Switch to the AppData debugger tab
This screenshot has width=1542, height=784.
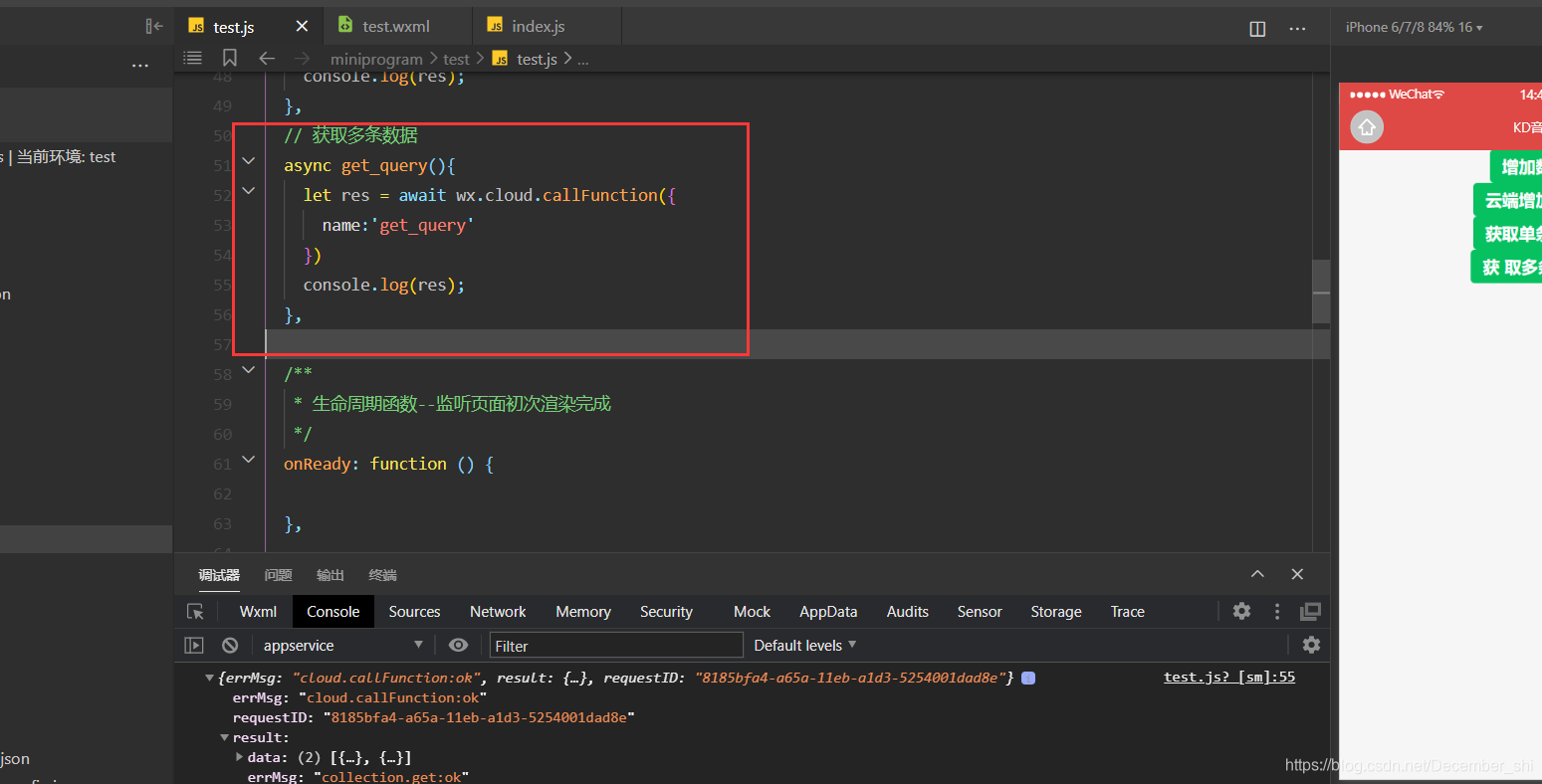coord(828,612)
